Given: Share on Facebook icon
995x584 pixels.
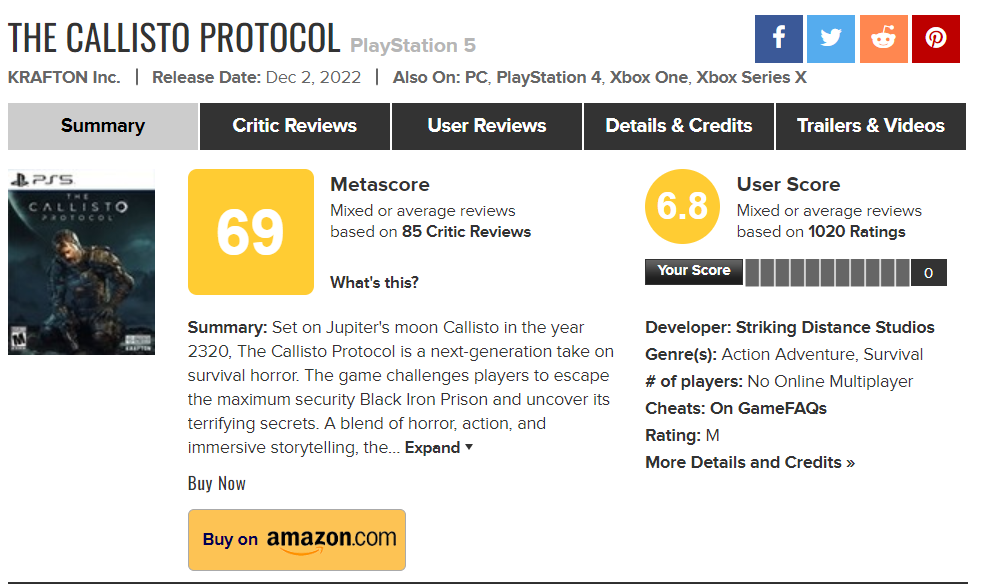Looking at the screenshot, I should (x=779, y=39).
